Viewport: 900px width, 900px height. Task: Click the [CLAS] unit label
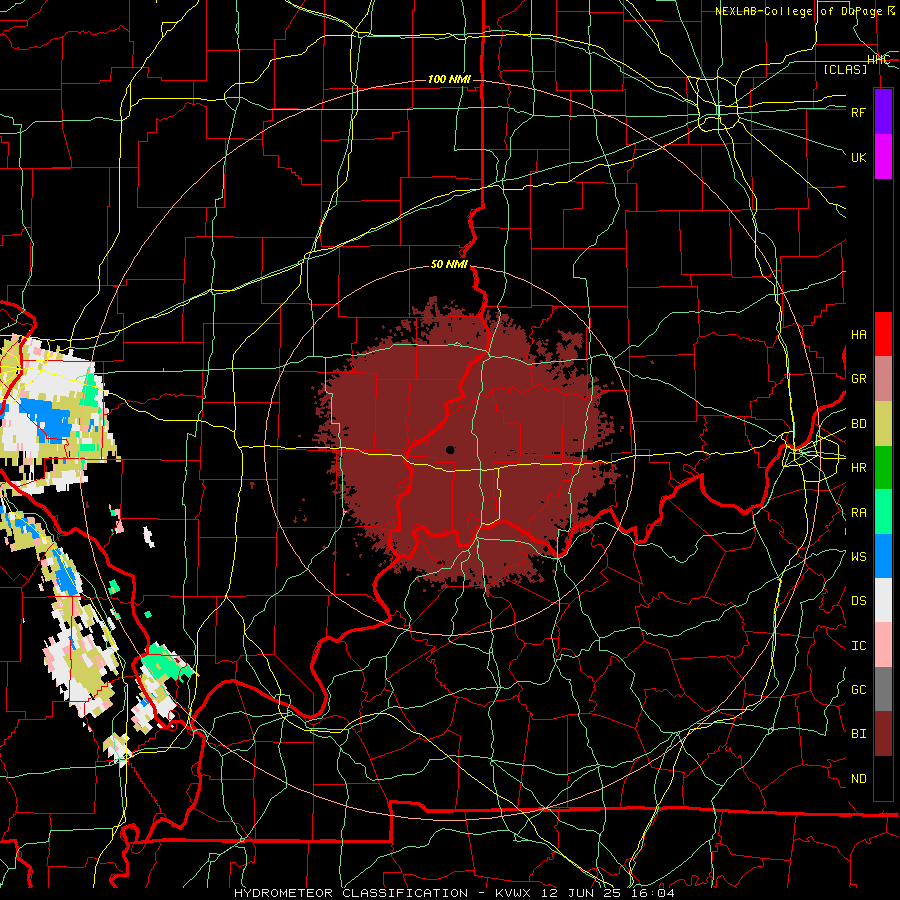point(845,69)
